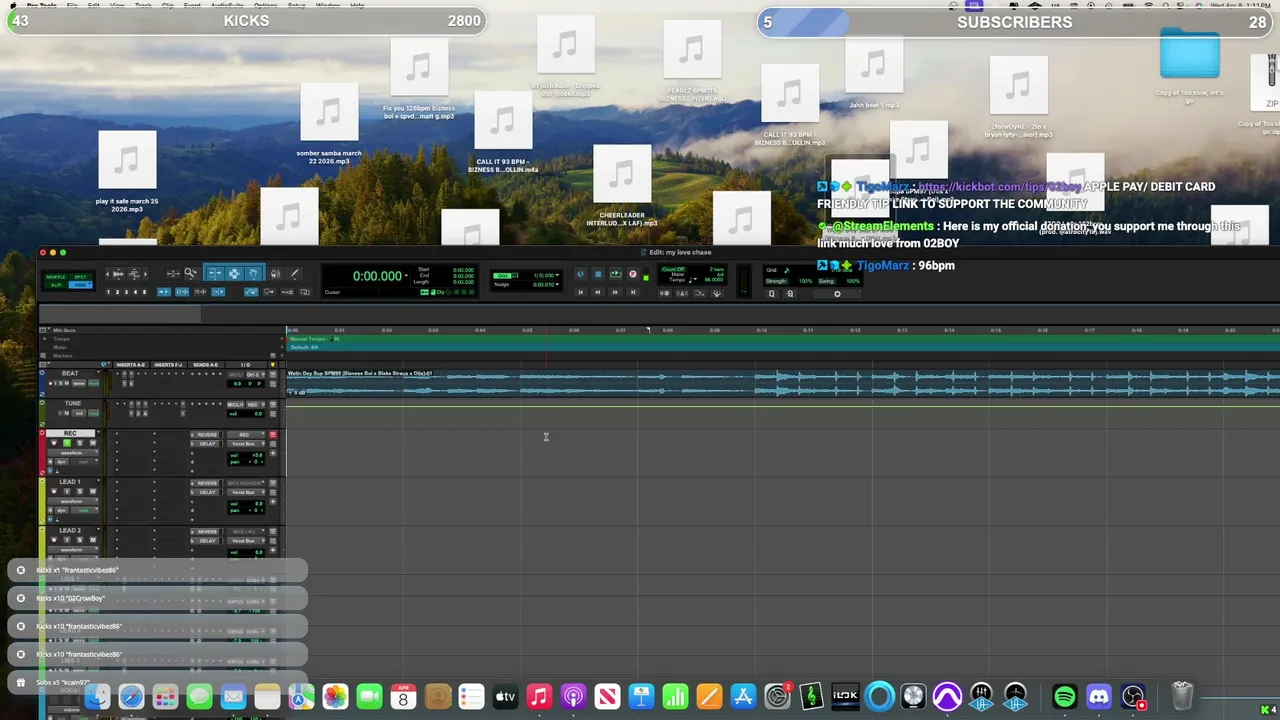Screen dimensions: 1280x720
Task: Click the Go to End transport button
Action: (x=633, y=292)
